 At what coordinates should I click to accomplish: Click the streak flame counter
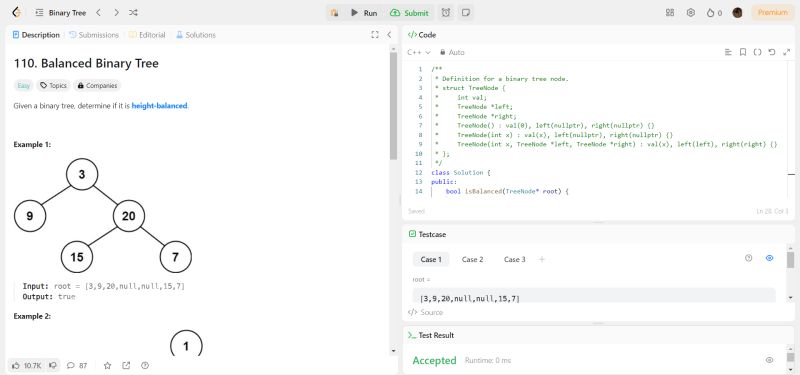[714, 13]
